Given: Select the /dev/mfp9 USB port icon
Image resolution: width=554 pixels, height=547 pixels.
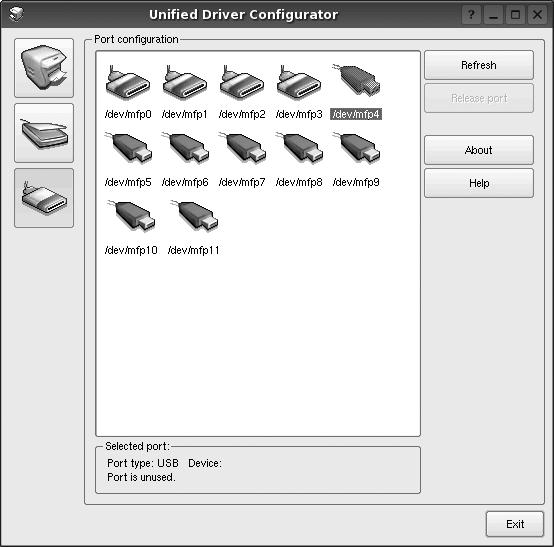Looking at the screenshot, I should click(x=356, y=148).
